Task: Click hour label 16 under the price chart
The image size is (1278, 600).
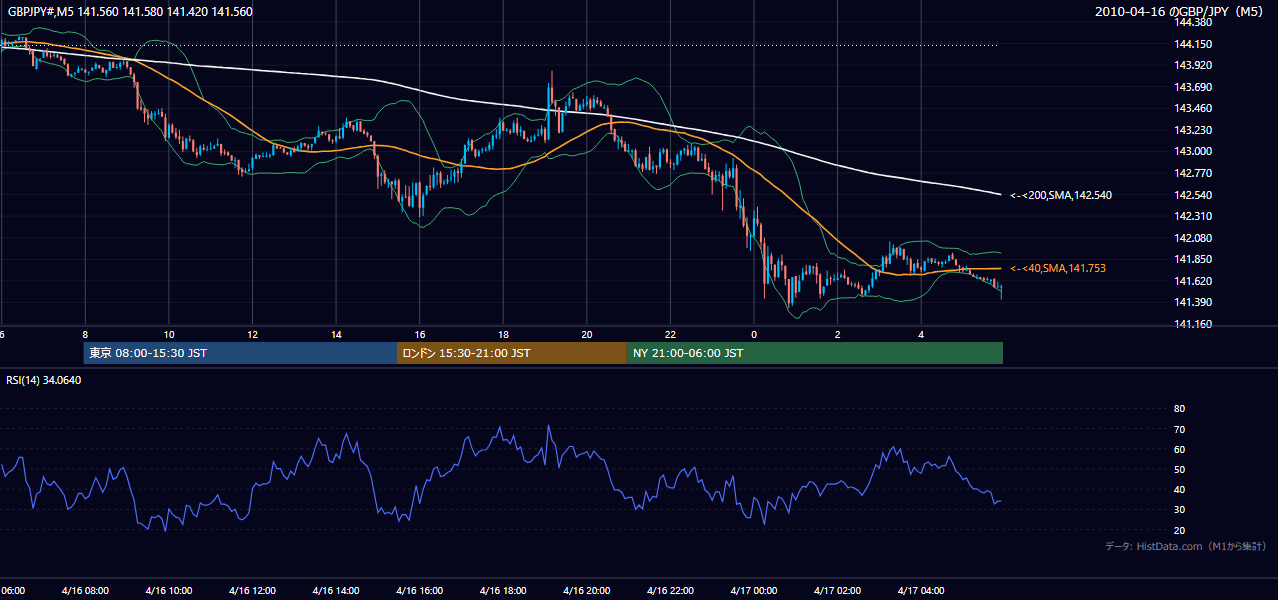Action: pyautogui.click(x=420, y=334)
